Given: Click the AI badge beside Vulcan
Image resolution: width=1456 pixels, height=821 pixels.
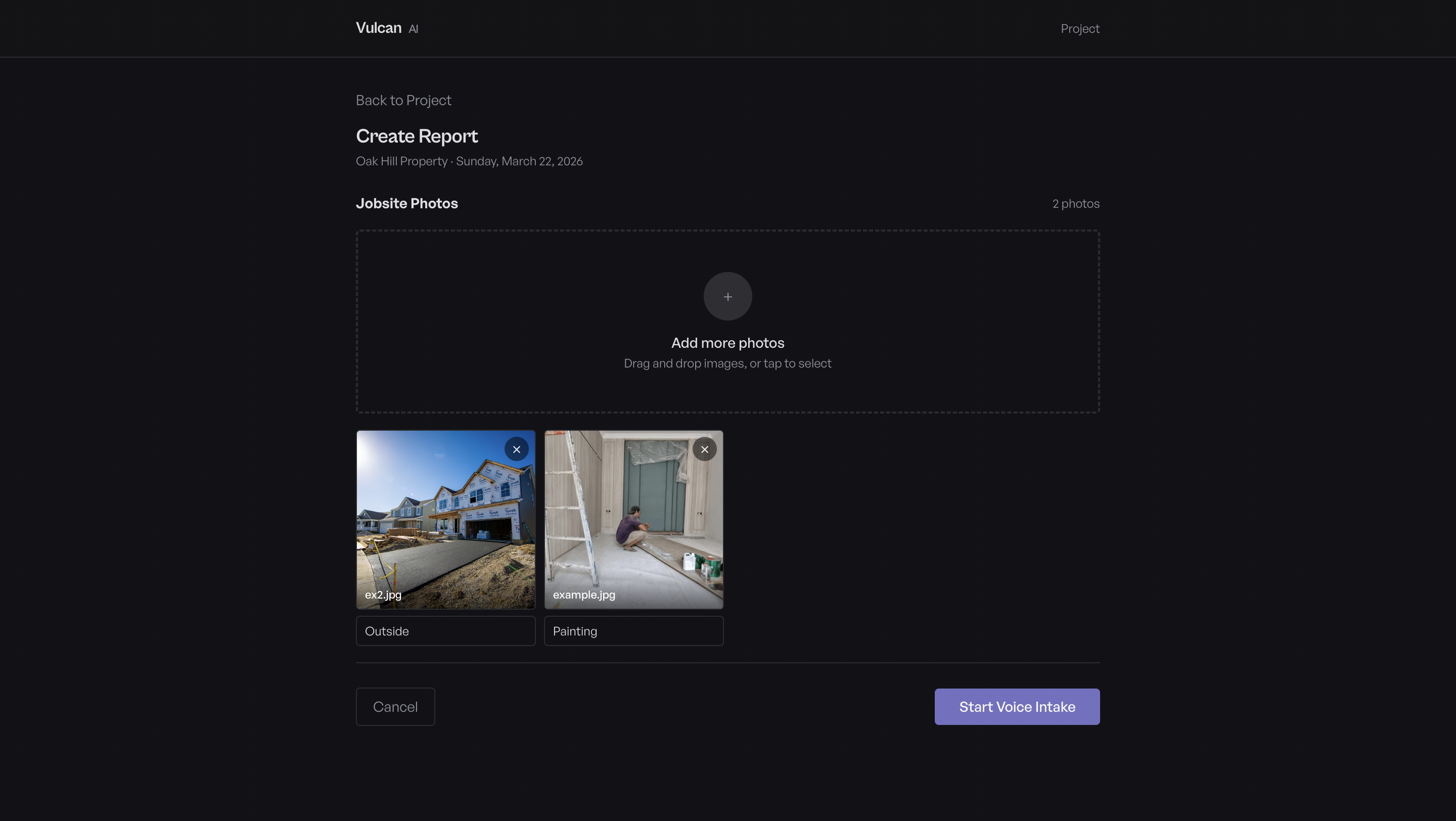Looking at the screenshot, I should click(x=413, y=29).
